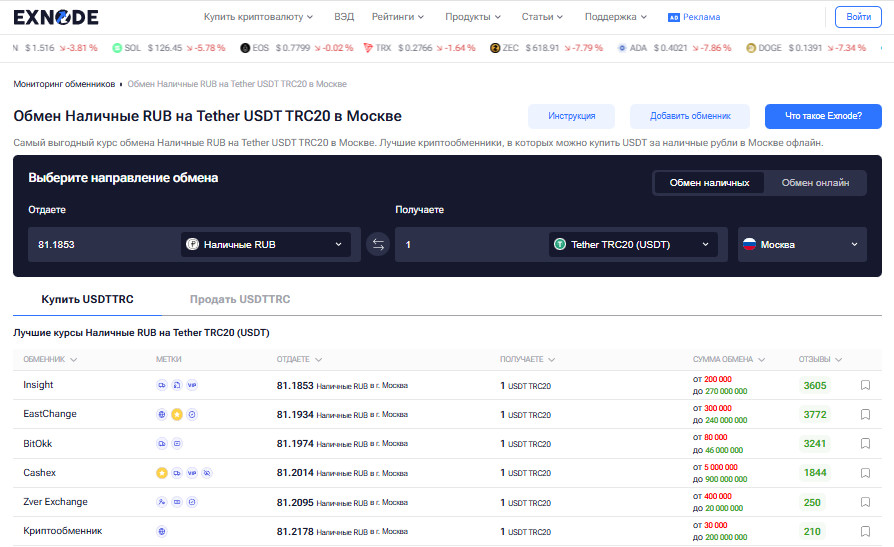This screenshot has height=547, width=894.
Task: Sort table by ОТДАЕТЕ column
Action: point(299,360)
